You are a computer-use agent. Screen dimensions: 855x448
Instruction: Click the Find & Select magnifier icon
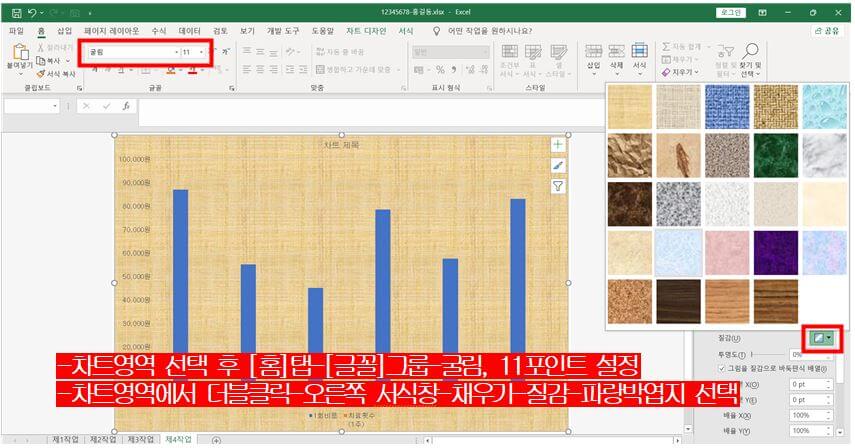[751, 51]
